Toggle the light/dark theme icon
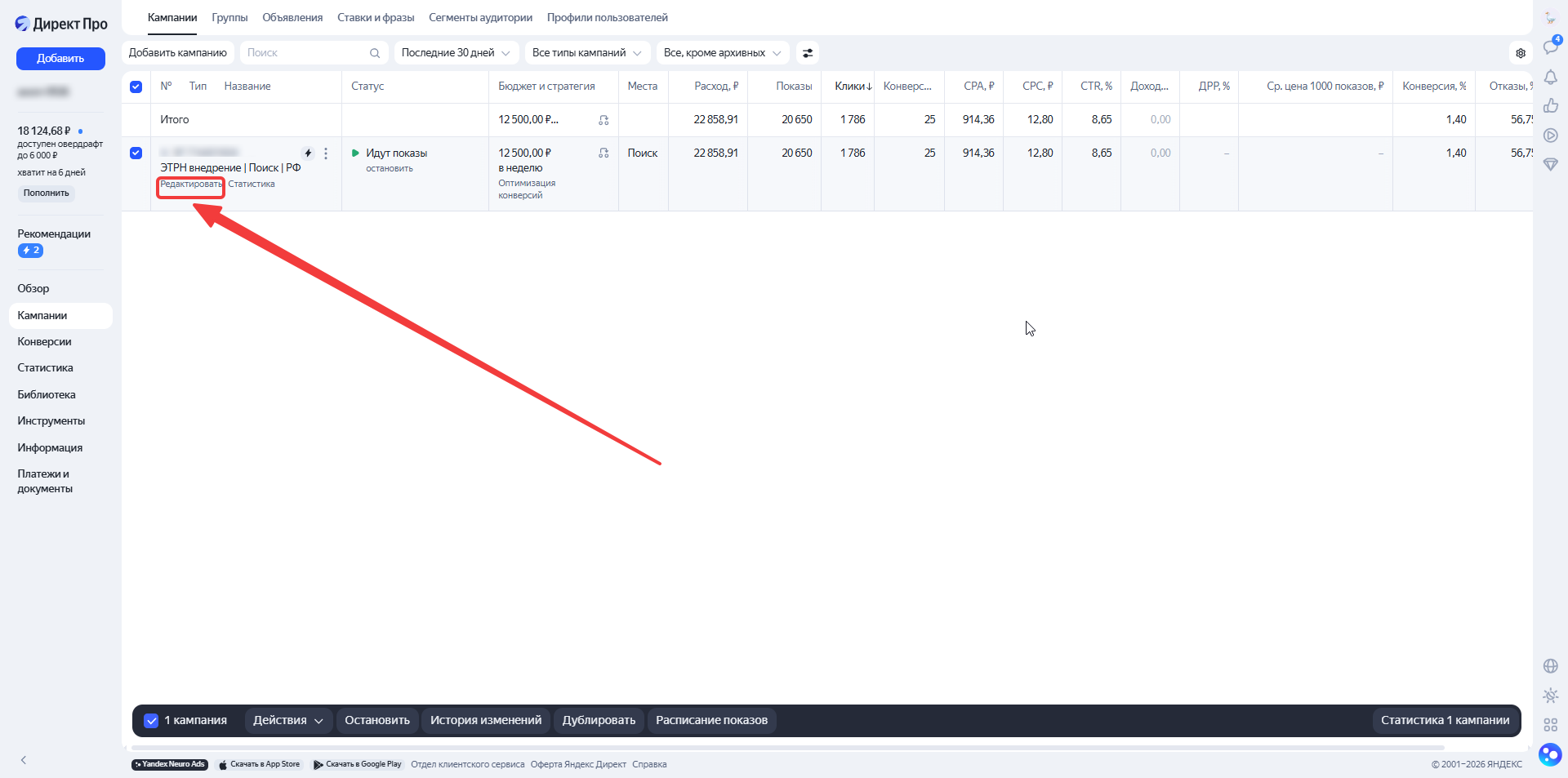The height and width of the screenshot is (778, 1568). tap(1550, 696)
